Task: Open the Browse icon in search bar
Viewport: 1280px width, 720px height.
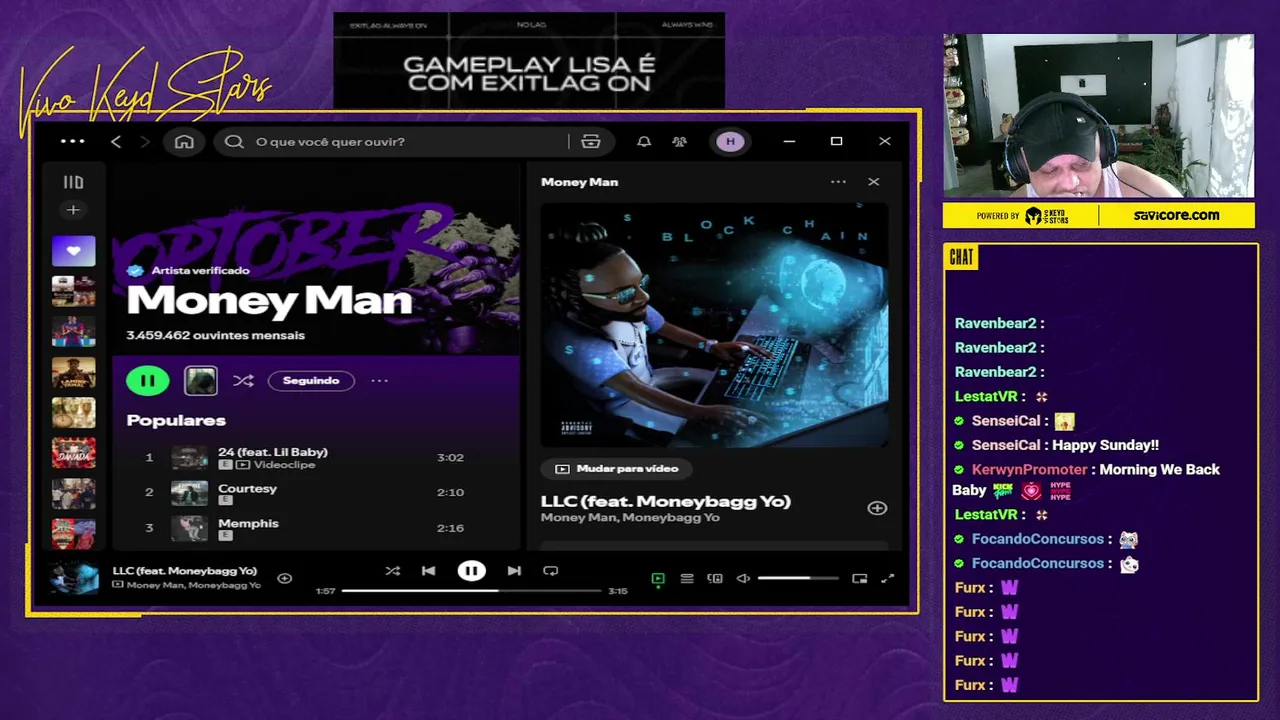Action: pos(591,141)
